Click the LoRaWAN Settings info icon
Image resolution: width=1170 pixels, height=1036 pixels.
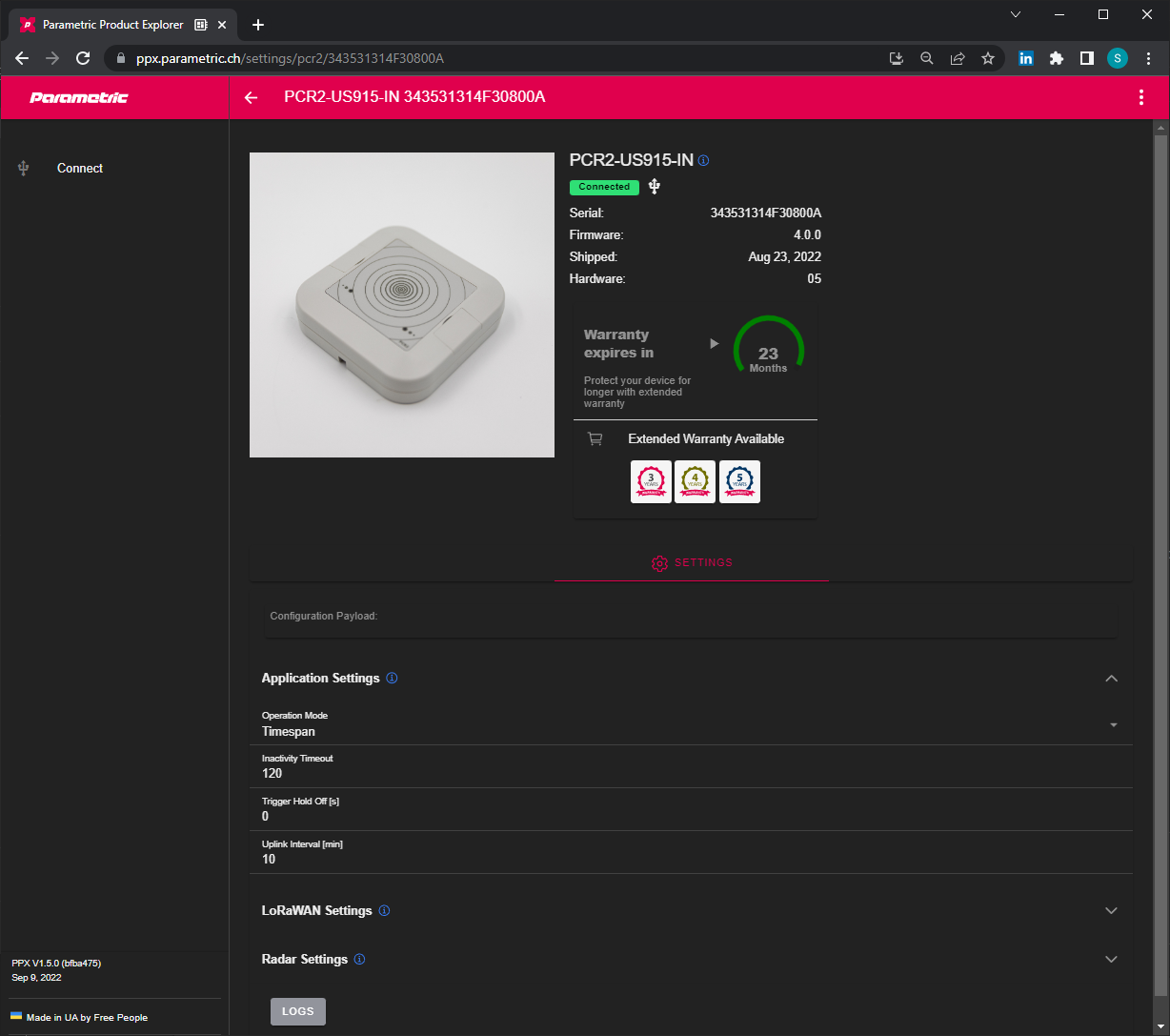coord(384,911)
